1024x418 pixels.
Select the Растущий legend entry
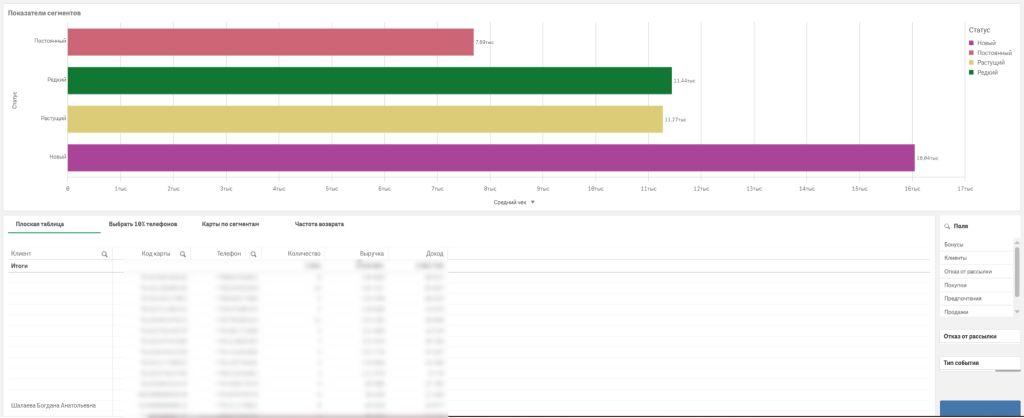click(x=989, y=62)
